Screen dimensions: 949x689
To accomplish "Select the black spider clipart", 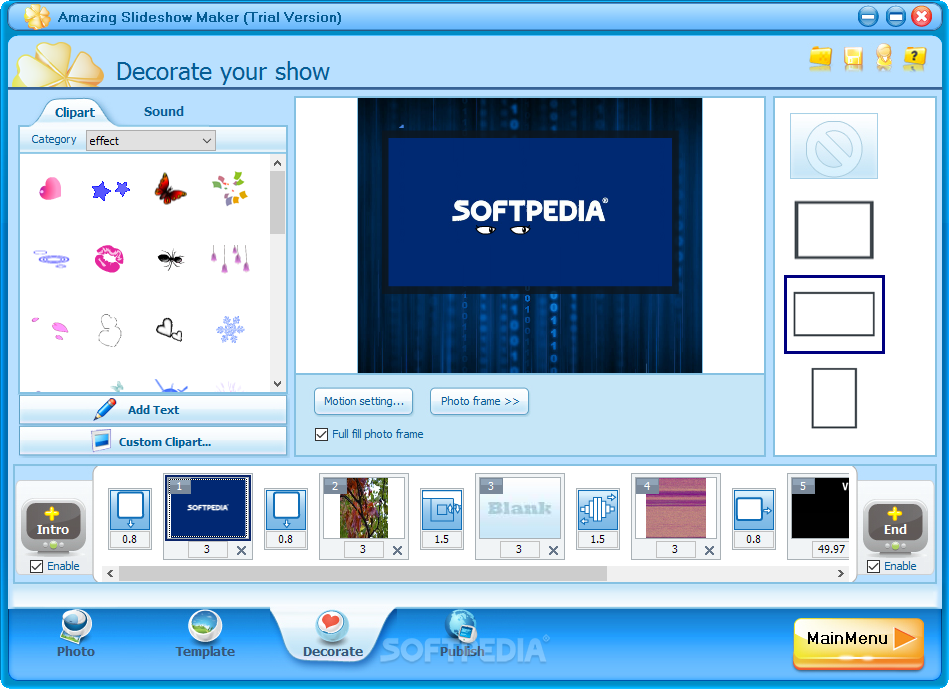I will coord(170,259).
